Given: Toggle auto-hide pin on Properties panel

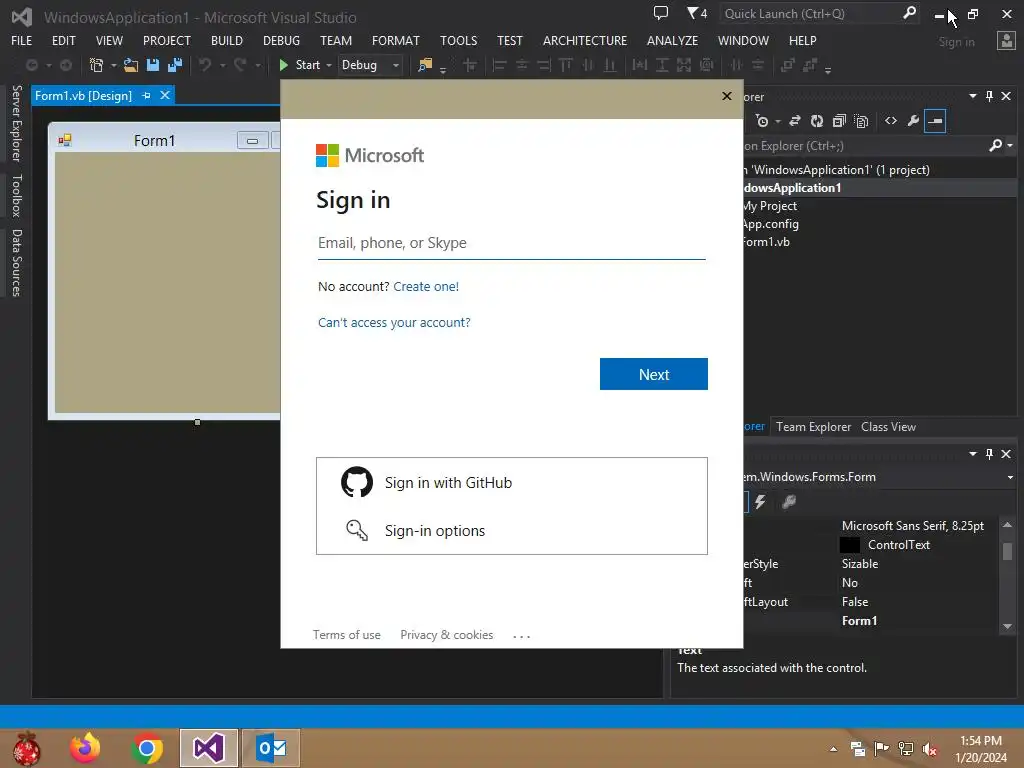Looking at the screenshot, I should [989, 453].
